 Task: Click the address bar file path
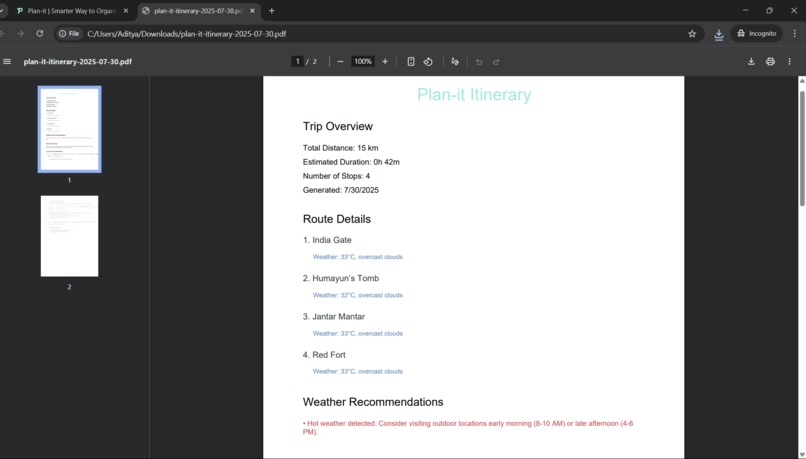pos(187,34)
